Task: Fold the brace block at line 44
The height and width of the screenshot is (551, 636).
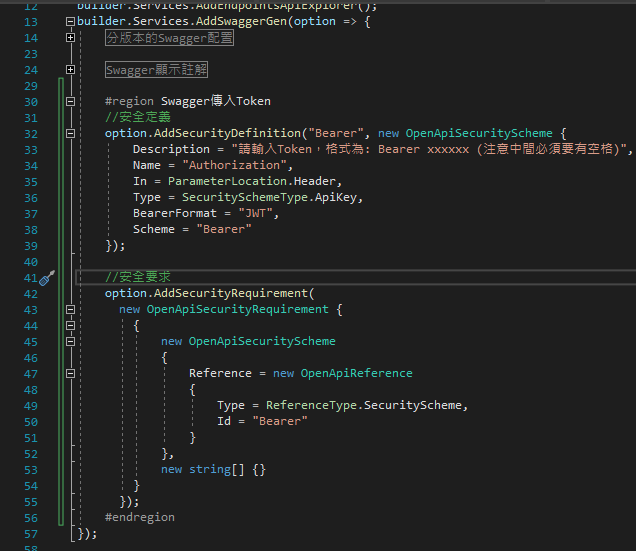Action: click(x=70, y=326)
